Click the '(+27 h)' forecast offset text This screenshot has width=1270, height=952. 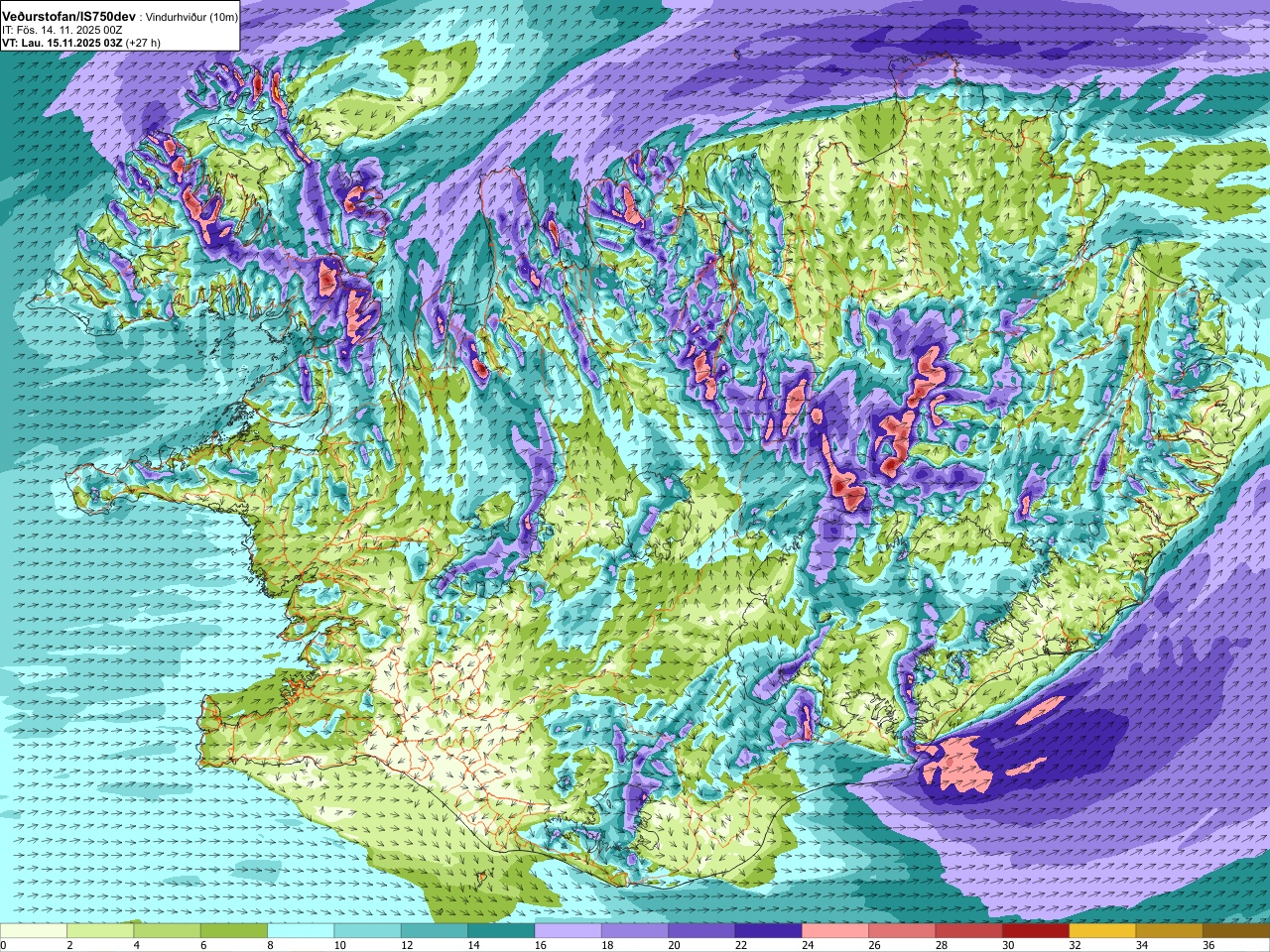(x=143, y=44)
